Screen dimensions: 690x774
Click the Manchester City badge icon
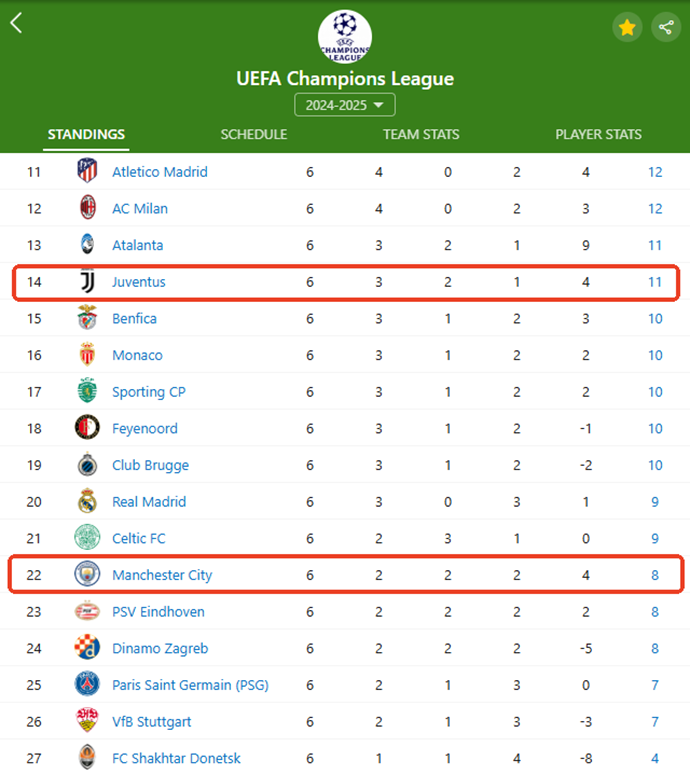87,574
